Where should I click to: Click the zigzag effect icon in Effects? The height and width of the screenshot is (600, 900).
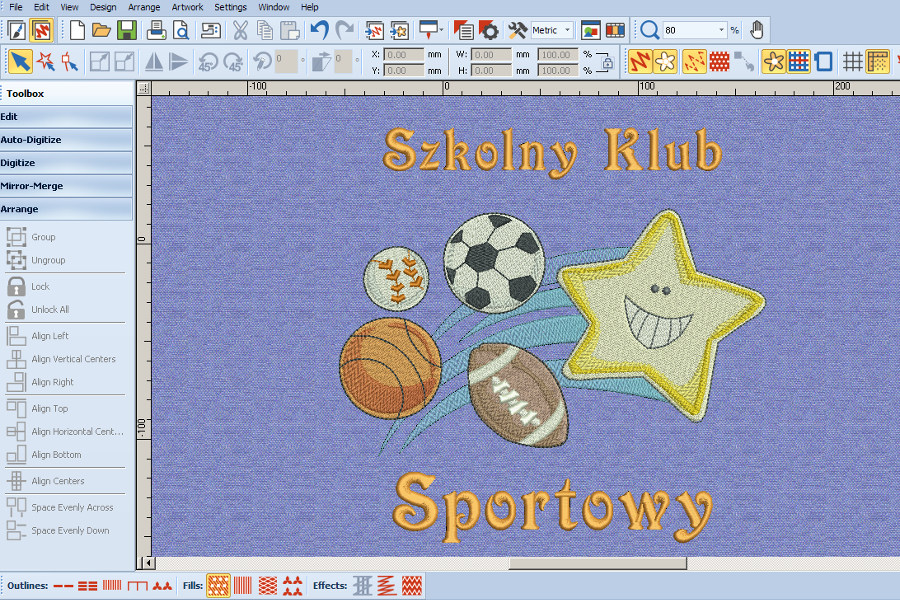pos(386,585)
